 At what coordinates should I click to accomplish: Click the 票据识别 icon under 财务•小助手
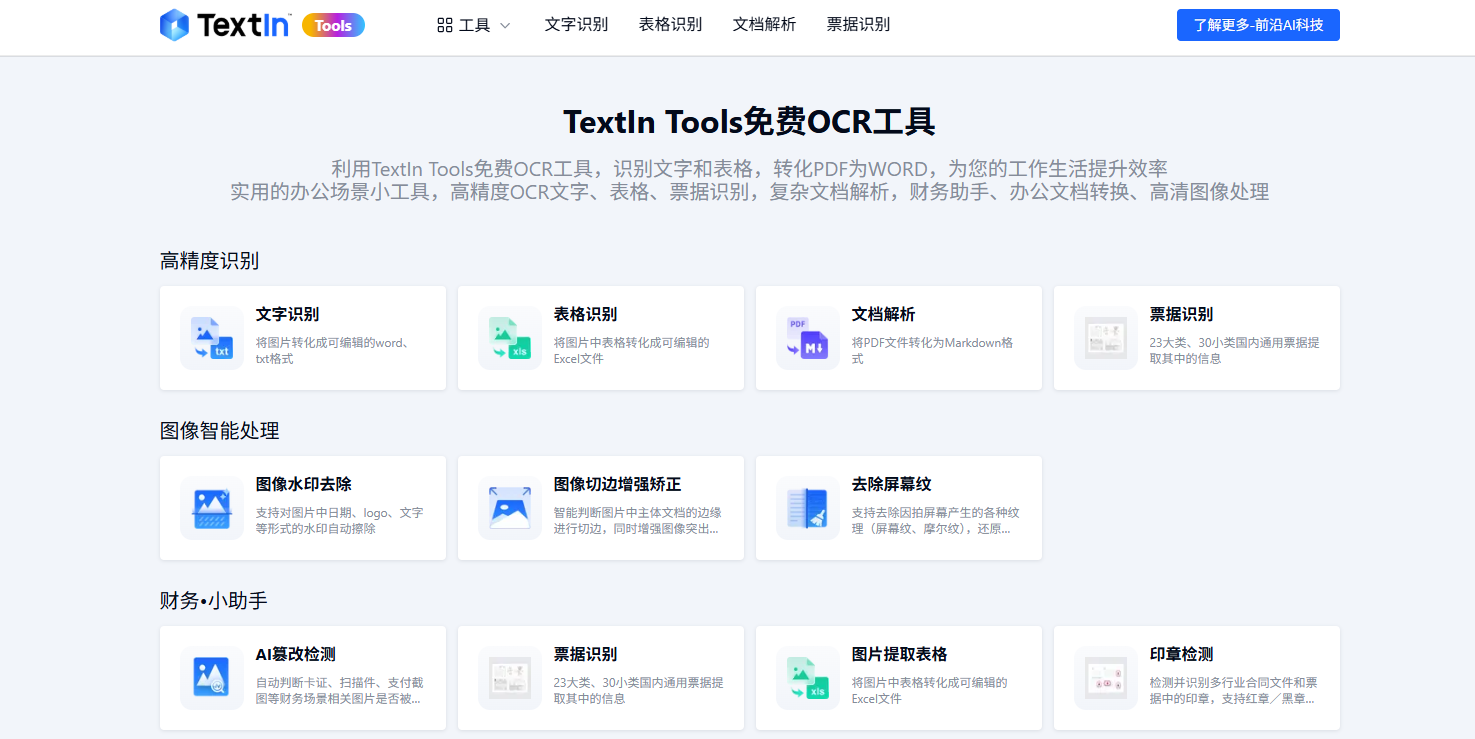click(510, 678)
